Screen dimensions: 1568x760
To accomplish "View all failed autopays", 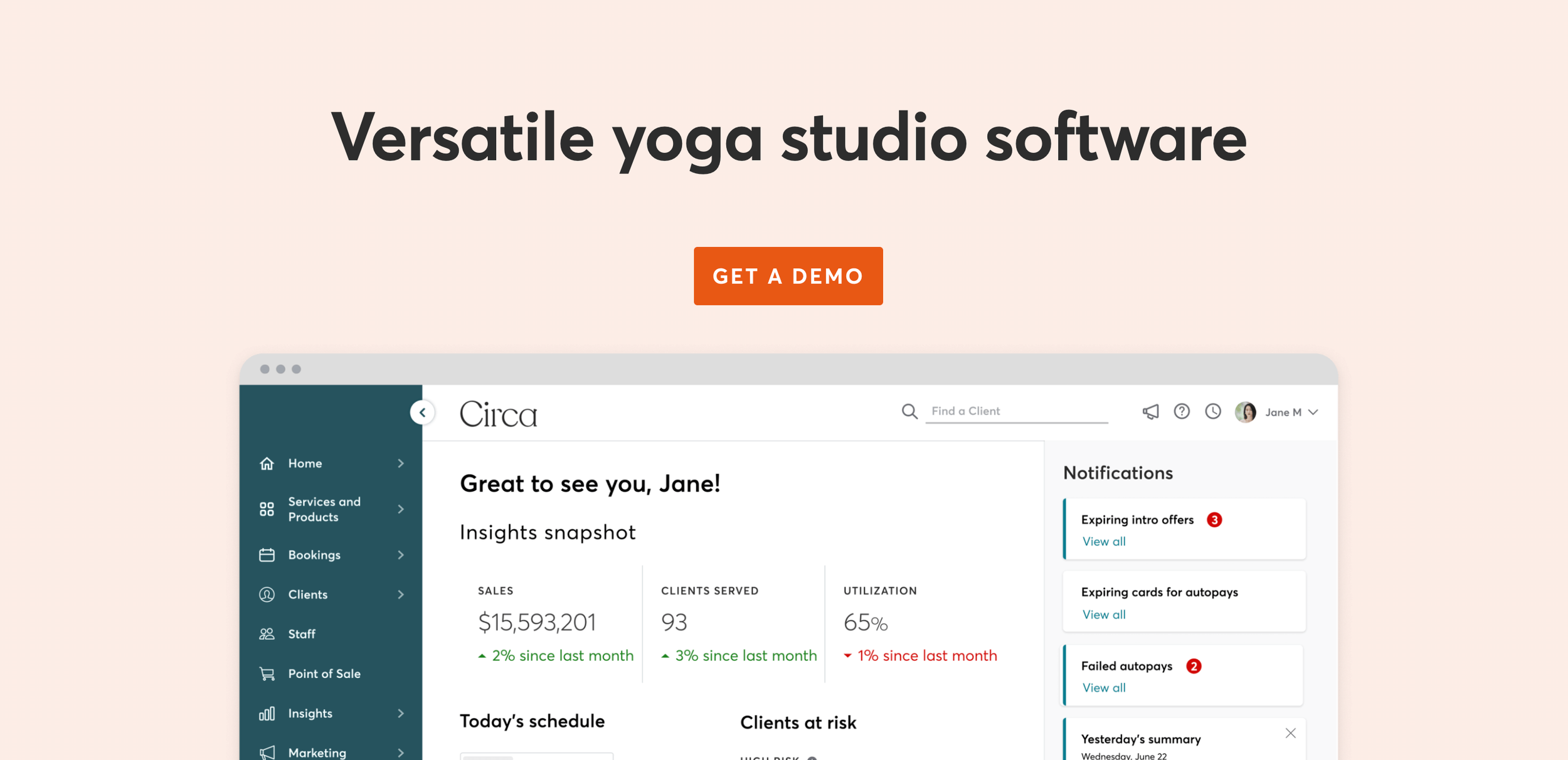I will click(1104, 687).
